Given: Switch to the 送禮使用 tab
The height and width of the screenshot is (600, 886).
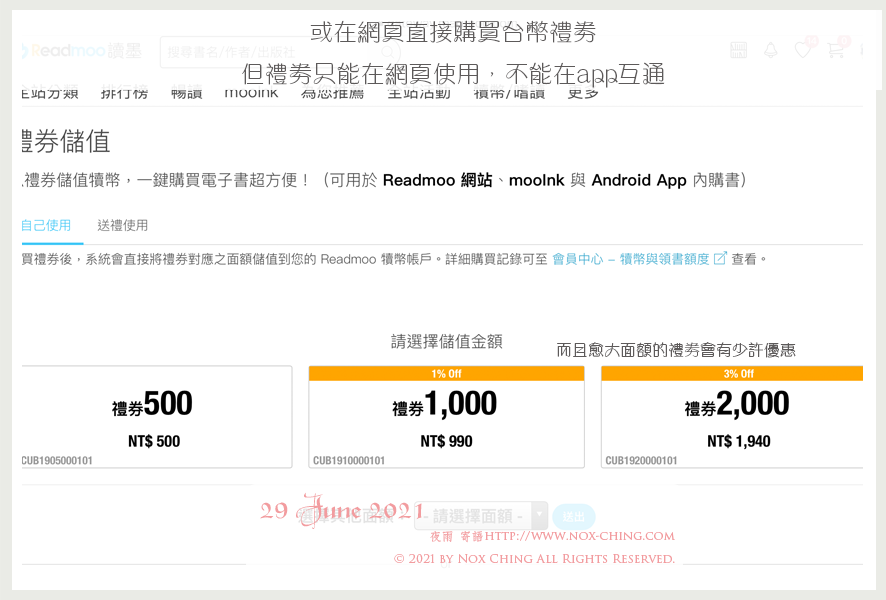Looking at the screenshot, I should click(123, 225).
